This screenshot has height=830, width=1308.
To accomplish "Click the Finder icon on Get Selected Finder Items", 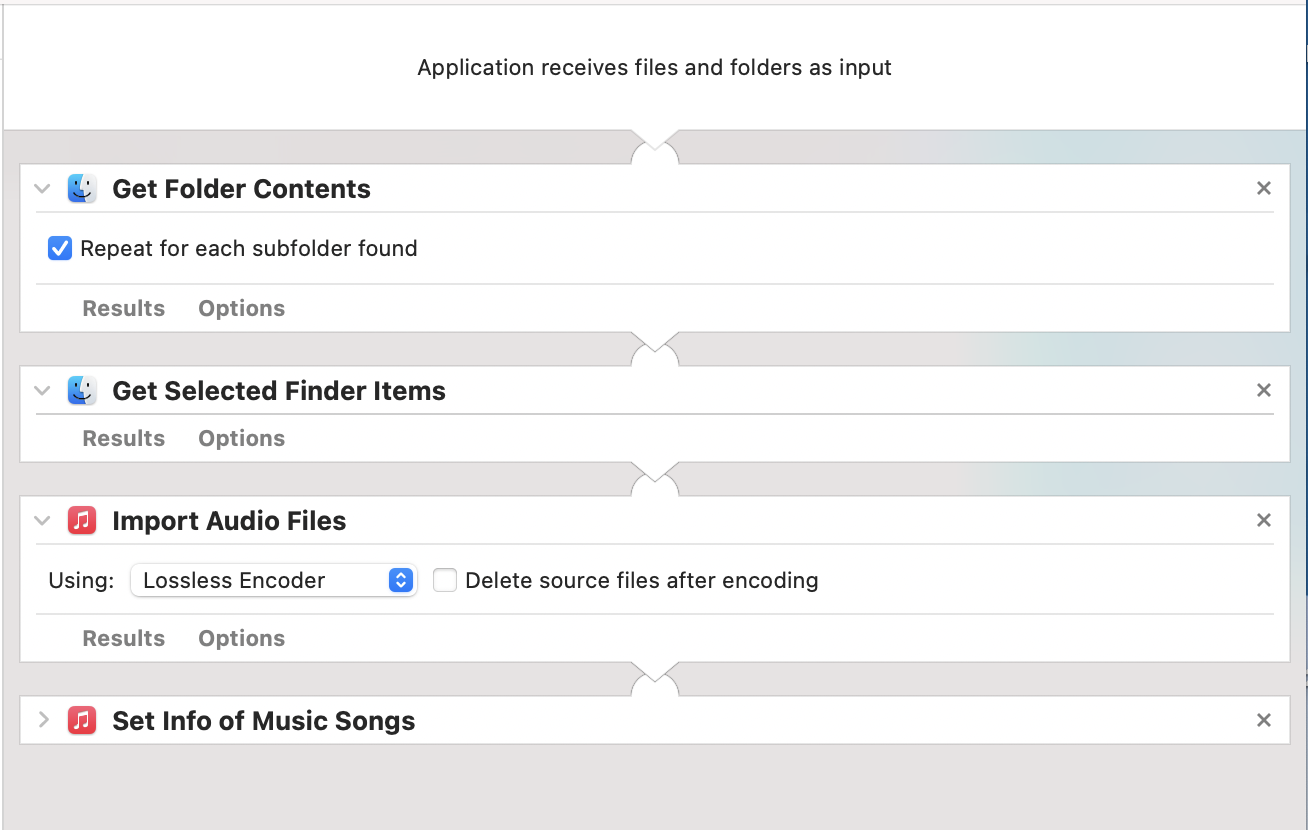I will tap(82, 391).
